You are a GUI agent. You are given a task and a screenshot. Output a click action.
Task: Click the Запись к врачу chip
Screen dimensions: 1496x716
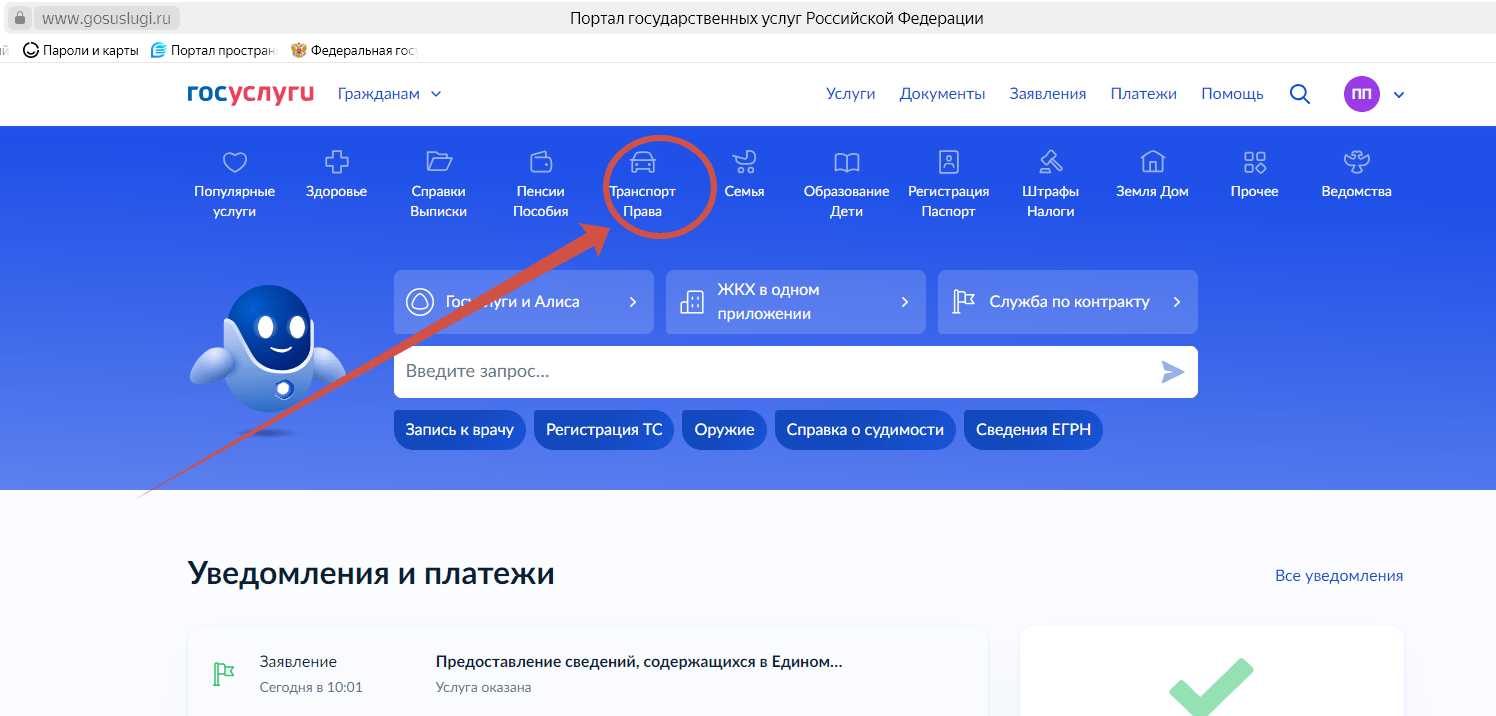[460, 429]
